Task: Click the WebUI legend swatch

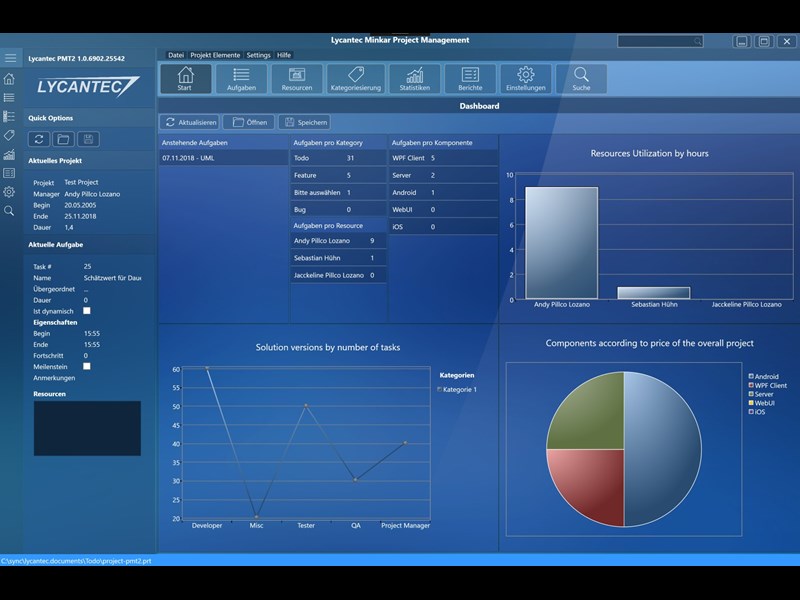Action: [x=751, y=403]
